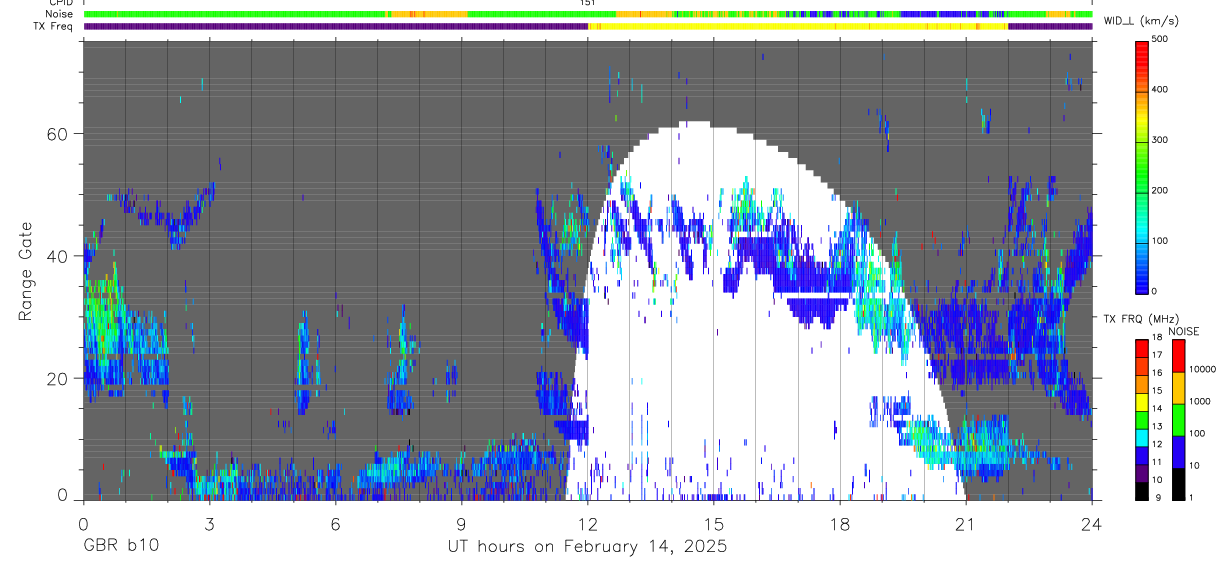
Task: Click the y-axis tick label '40'
Action: point(56,256)
